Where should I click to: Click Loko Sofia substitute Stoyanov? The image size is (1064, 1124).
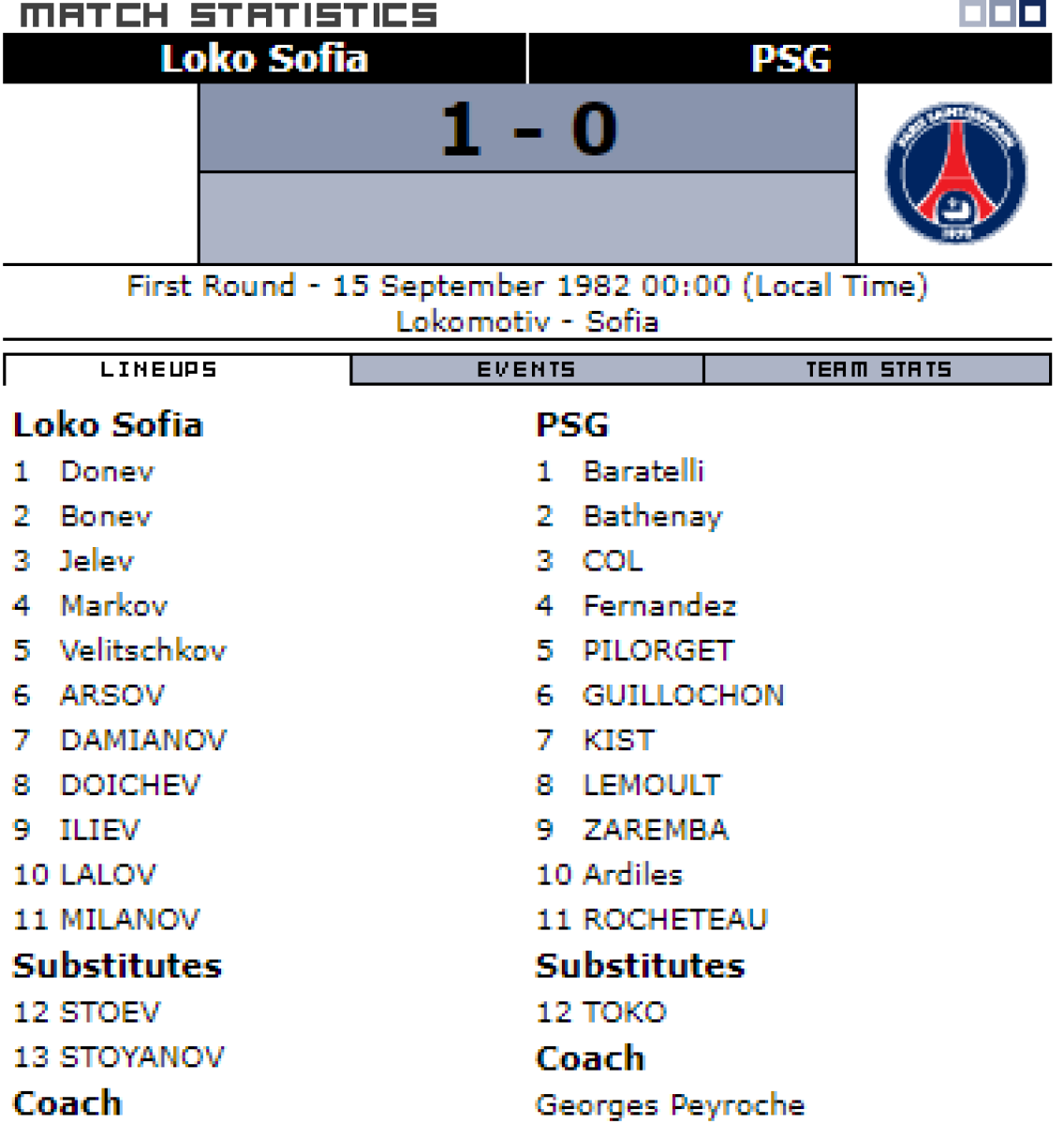tap(141, 1057)
